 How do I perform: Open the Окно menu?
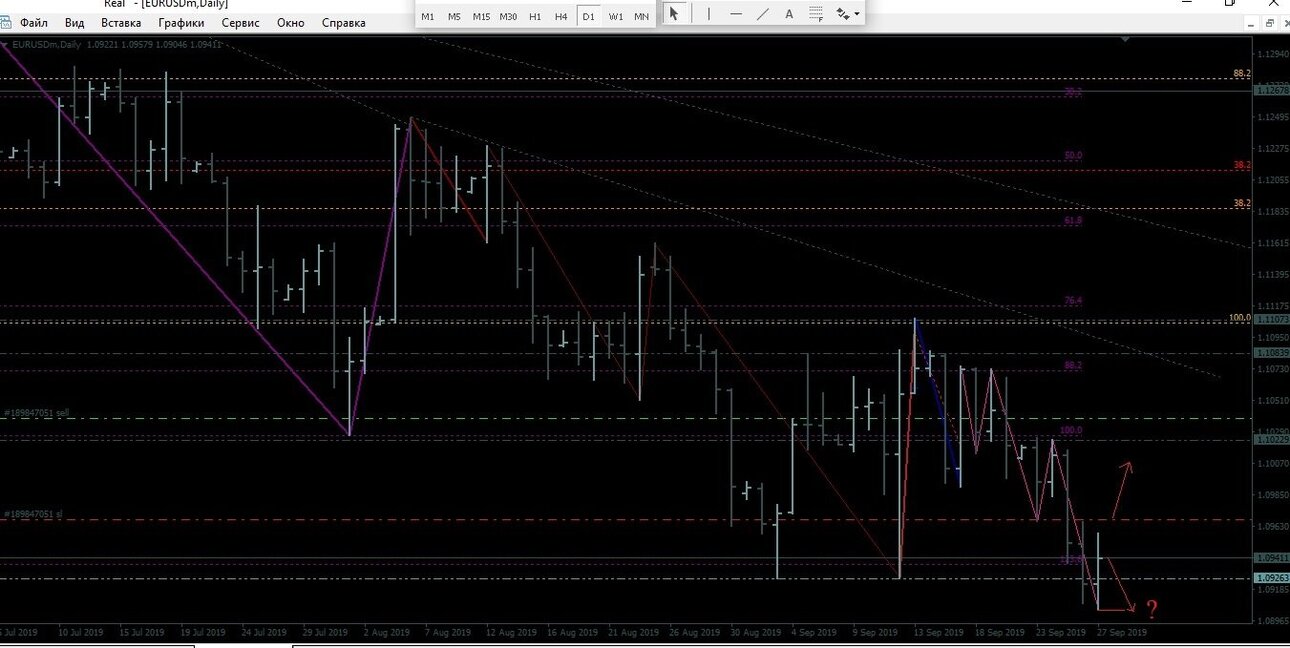click(291, 22)
